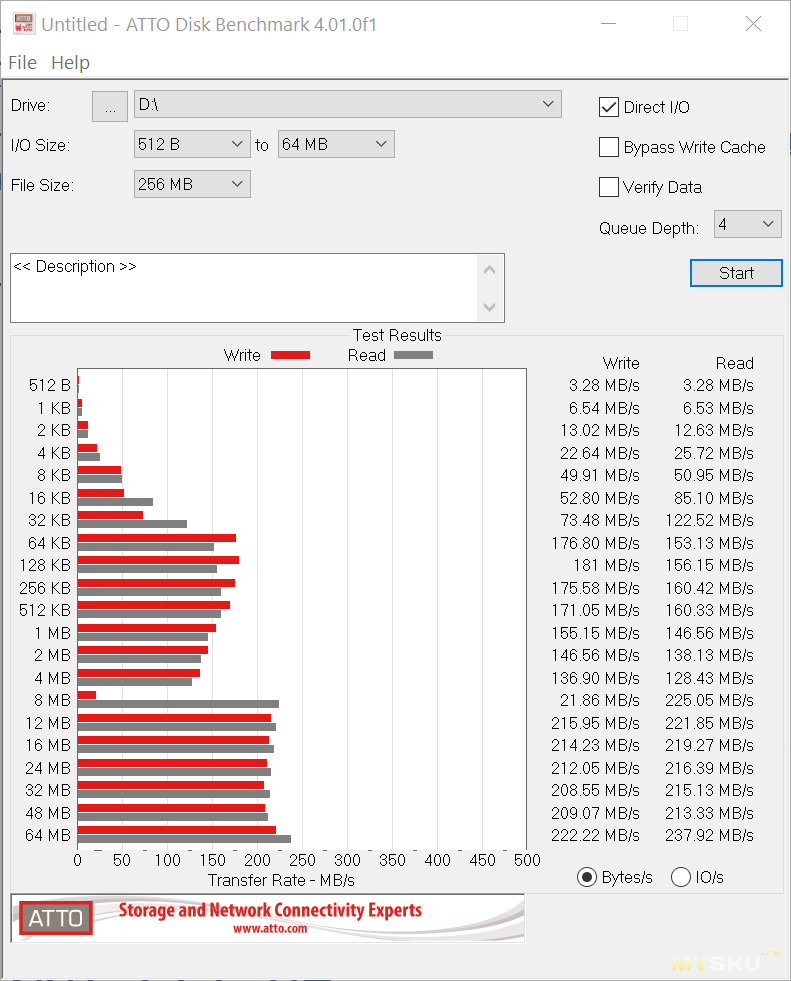Click write value 176.80 MB/s
This screenshot has height=981, width=791.
[596, 543]
